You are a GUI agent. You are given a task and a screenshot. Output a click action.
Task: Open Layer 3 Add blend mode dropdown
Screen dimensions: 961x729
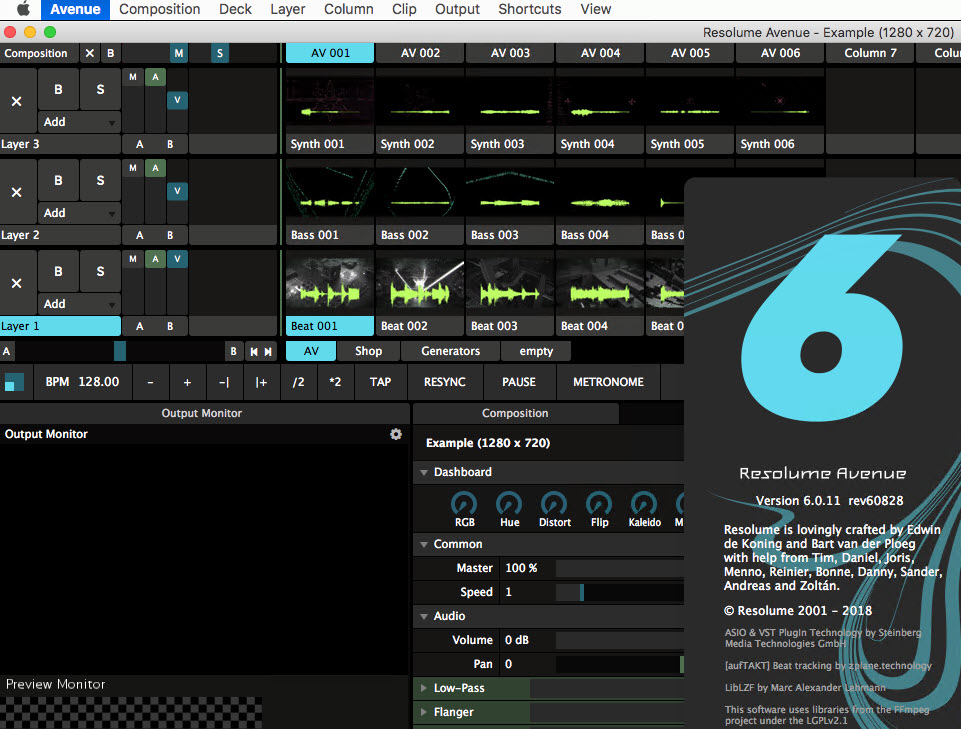tap(79, 122)
